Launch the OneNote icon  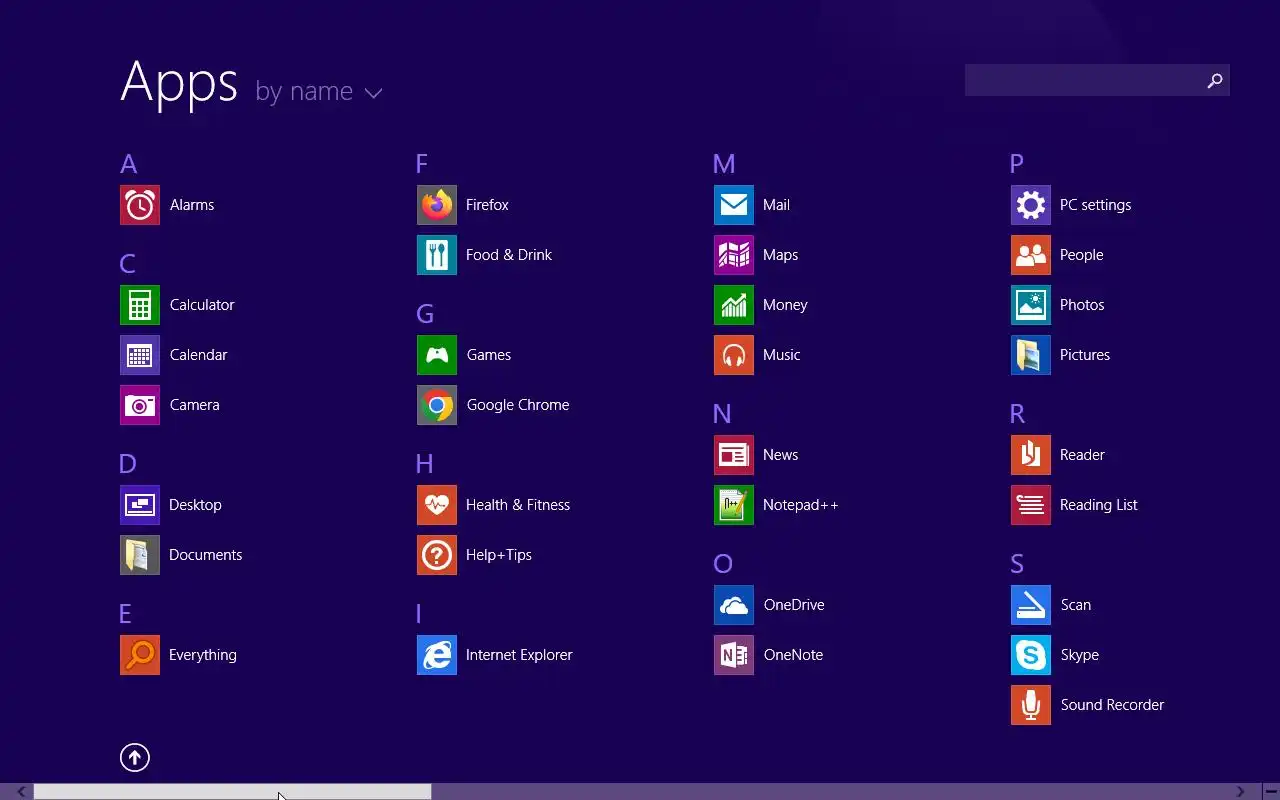pos(734,655)
